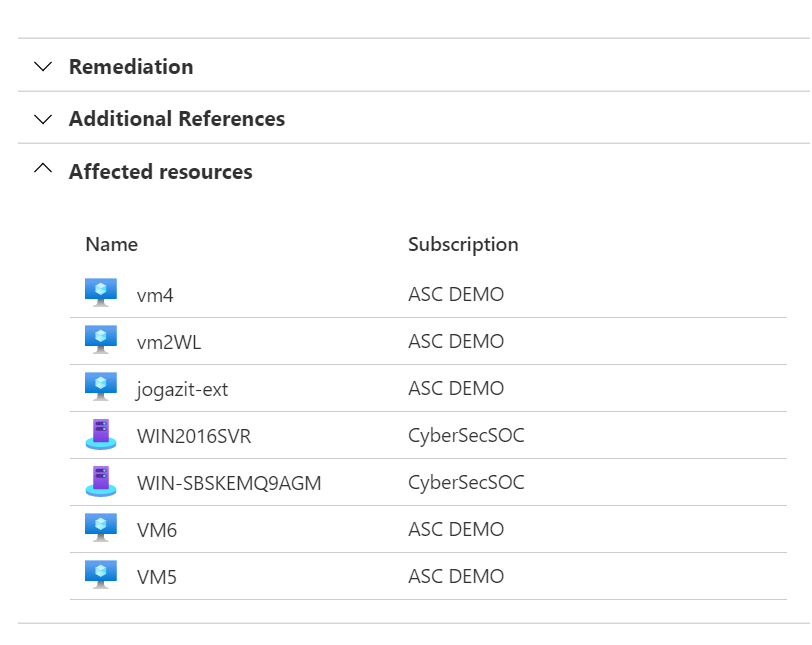Open the jogazit-ext resource name

pyautogui.click(x=182, y=390)
